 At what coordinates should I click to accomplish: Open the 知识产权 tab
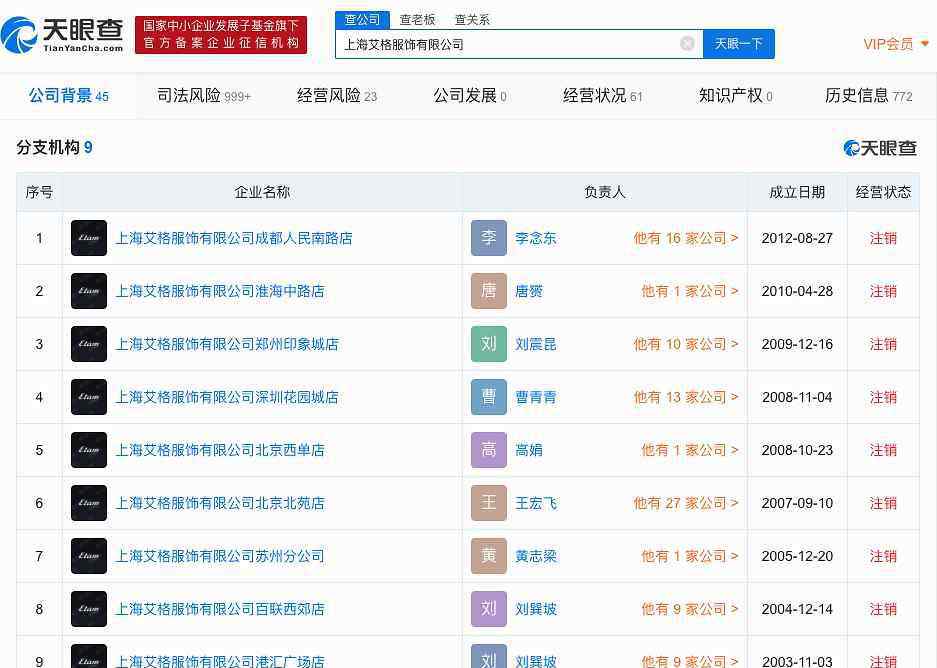click(x=736, y=96)
